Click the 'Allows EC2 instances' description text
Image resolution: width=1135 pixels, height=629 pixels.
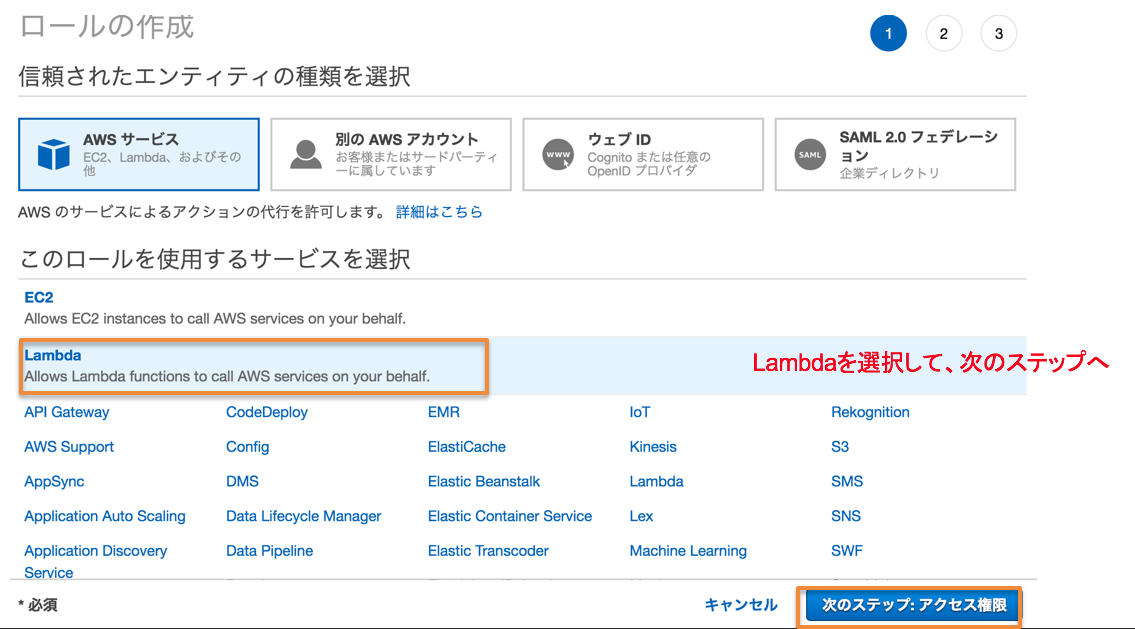click(x=215, y=318)
